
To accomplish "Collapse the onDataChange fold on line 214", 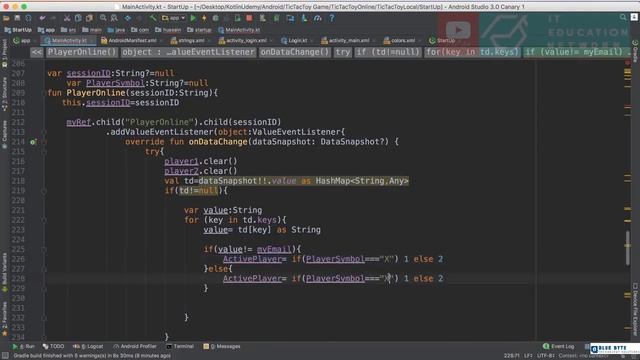I will click(x=44, y=142).
